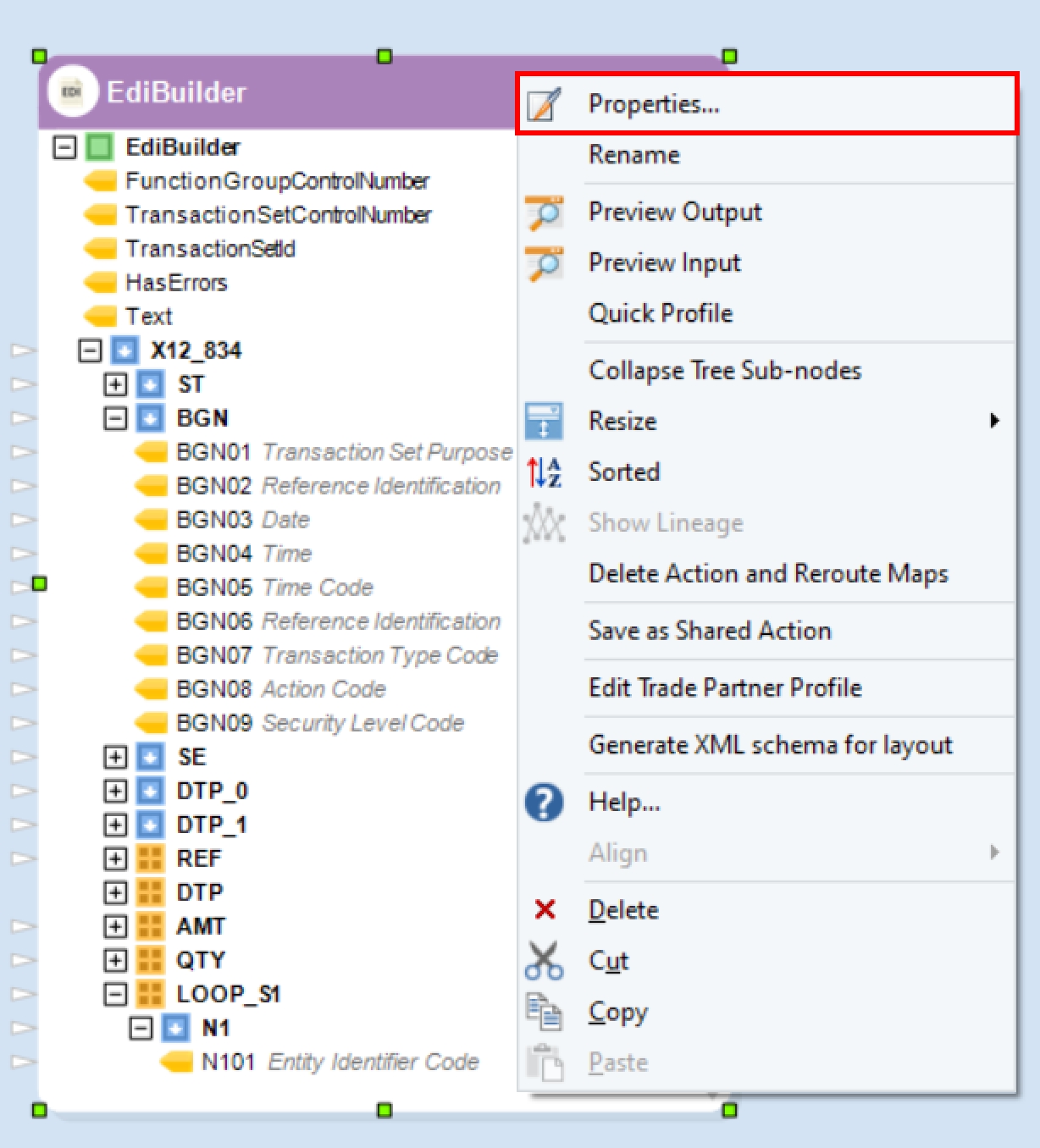
Task: Click the Copy pages icon
Action: point(543,1012)
